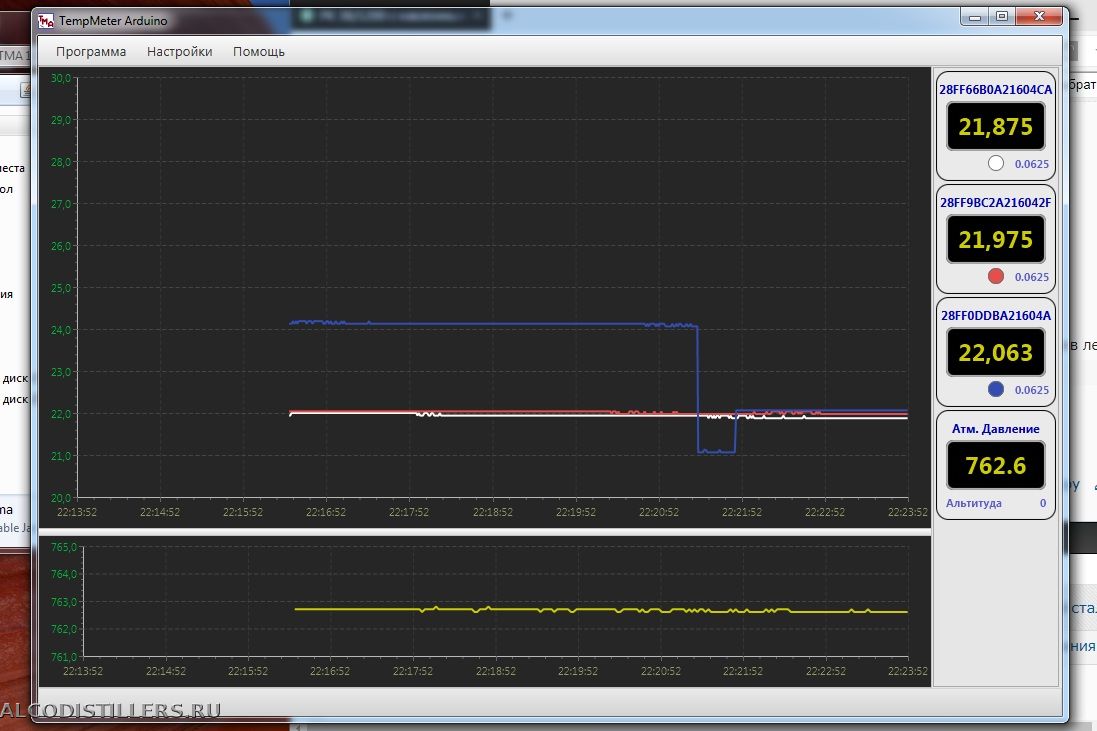1097x731 pixels.
Task: Click the Атм. Давление heading
Action: coord(995,428)
